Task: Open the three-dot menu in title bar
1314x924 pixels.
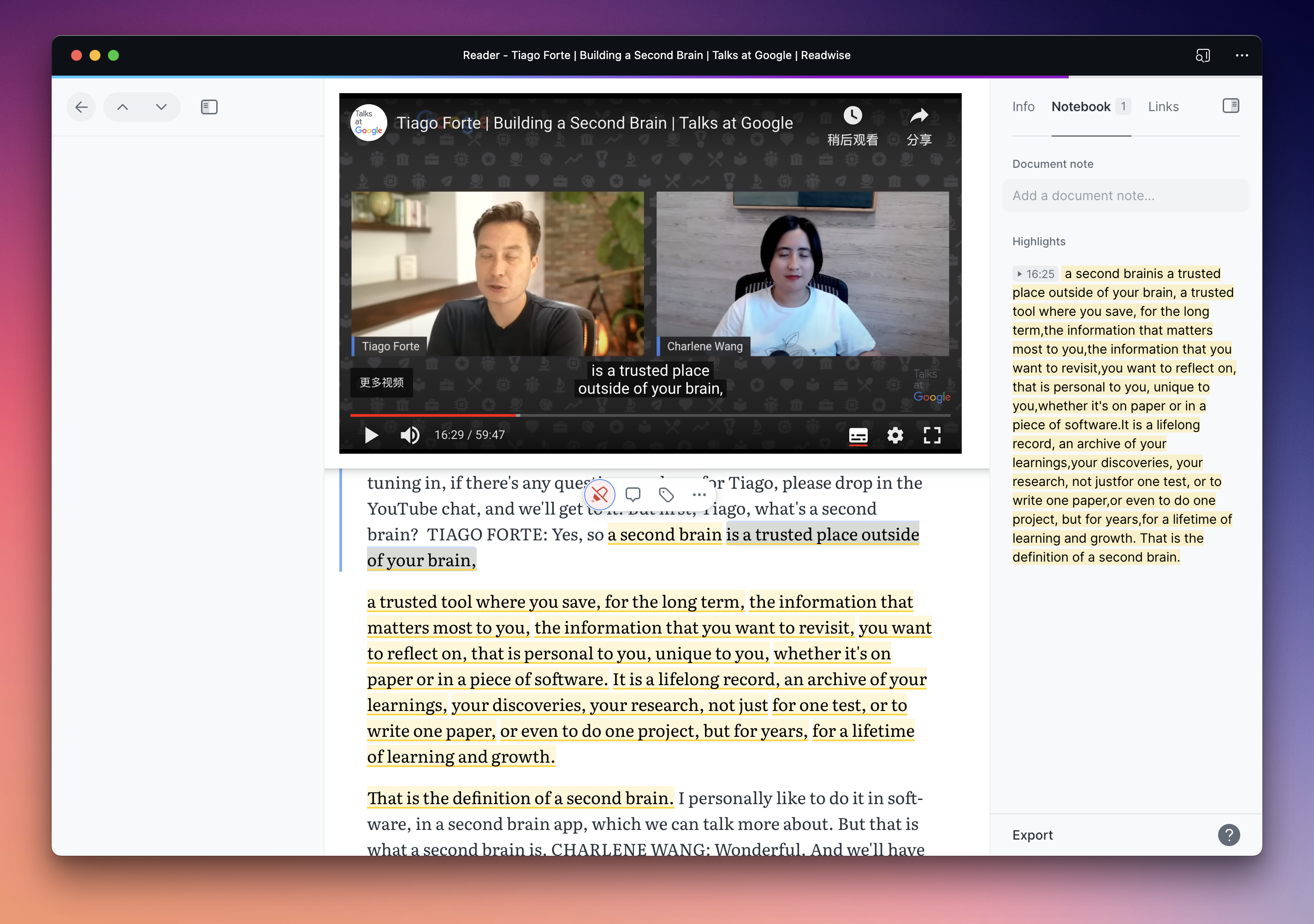Action: pos(1241,55)
